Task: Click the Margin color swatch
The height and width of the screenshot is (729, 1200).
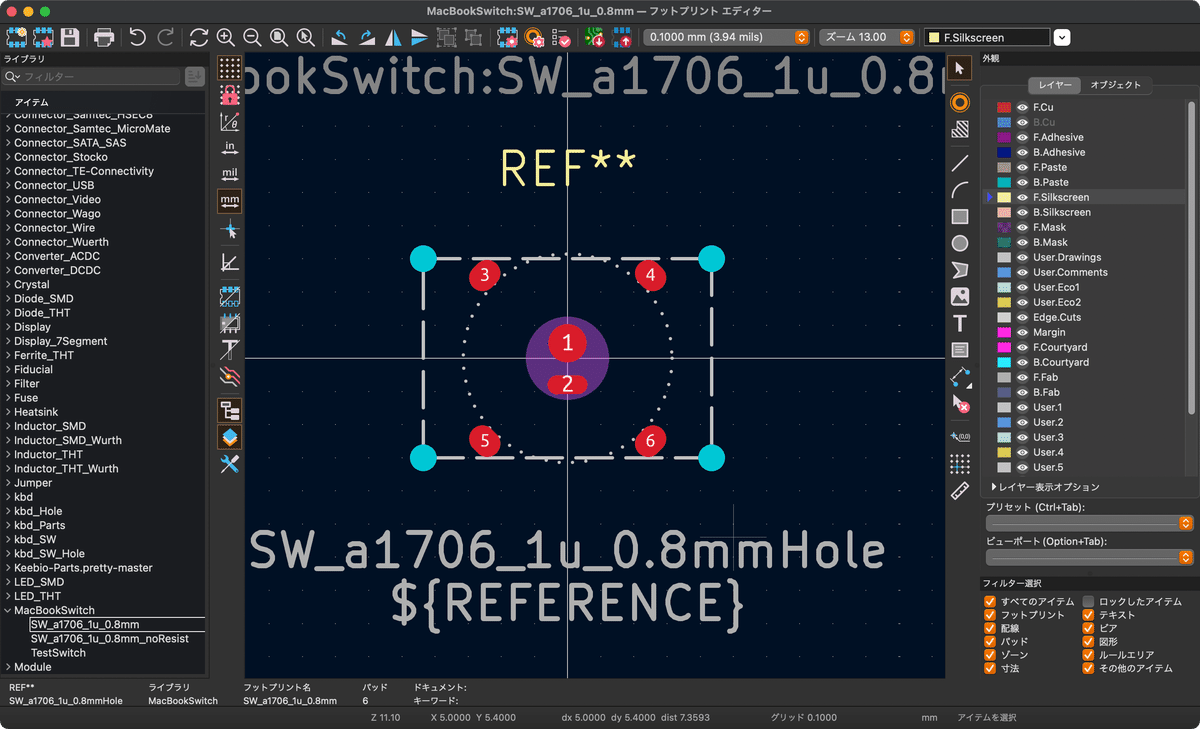Action: click(1004, 332)
